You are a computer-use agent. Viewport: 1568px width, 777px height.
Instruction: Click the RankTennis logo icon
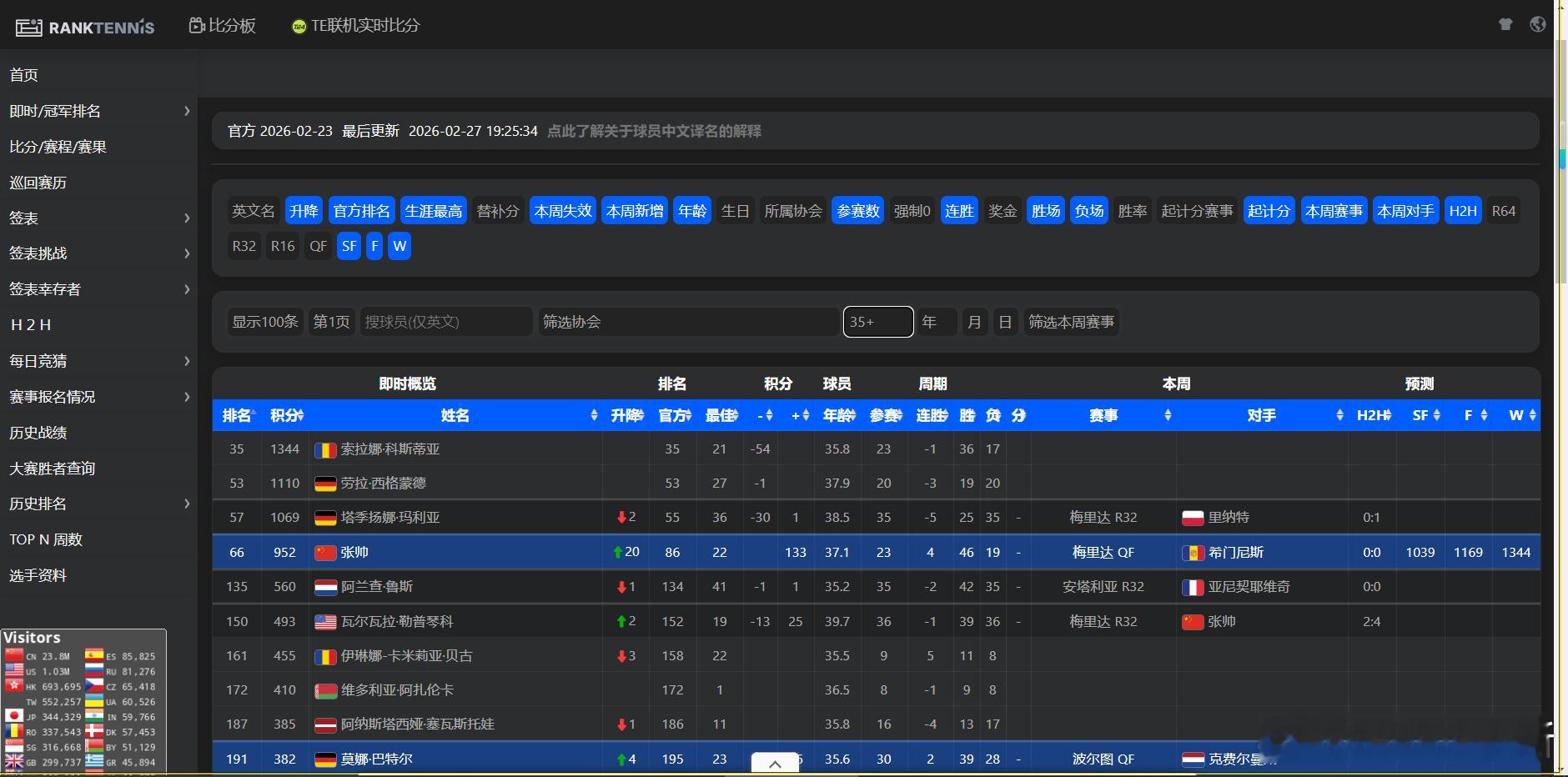[x=28, y=27]
